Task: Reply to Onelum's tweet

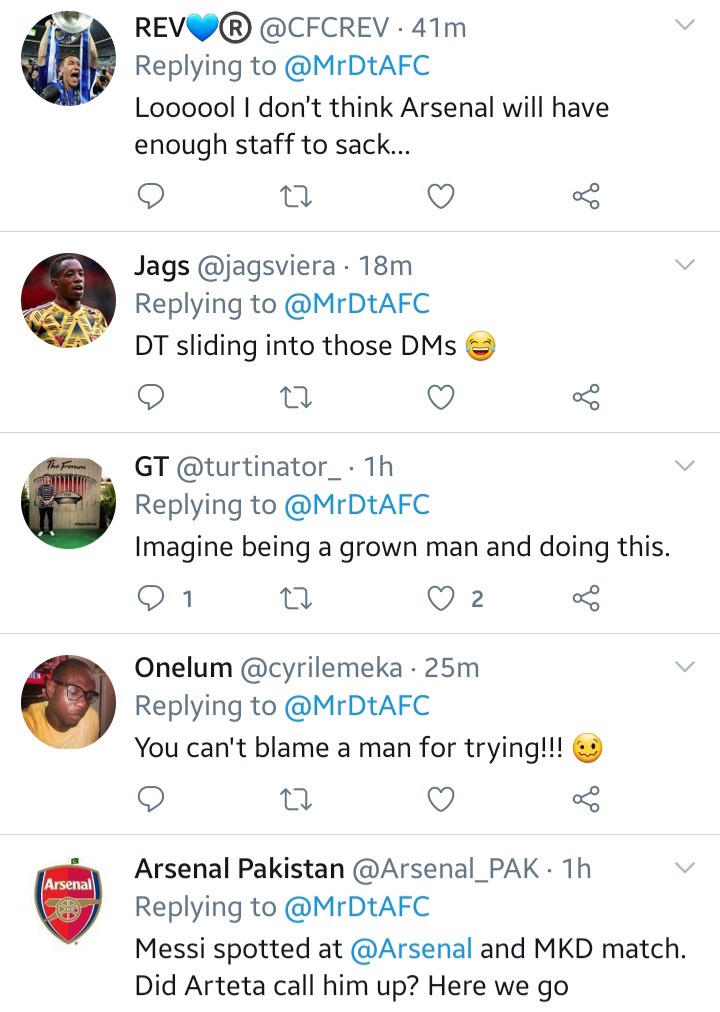Action: [150, 799]
